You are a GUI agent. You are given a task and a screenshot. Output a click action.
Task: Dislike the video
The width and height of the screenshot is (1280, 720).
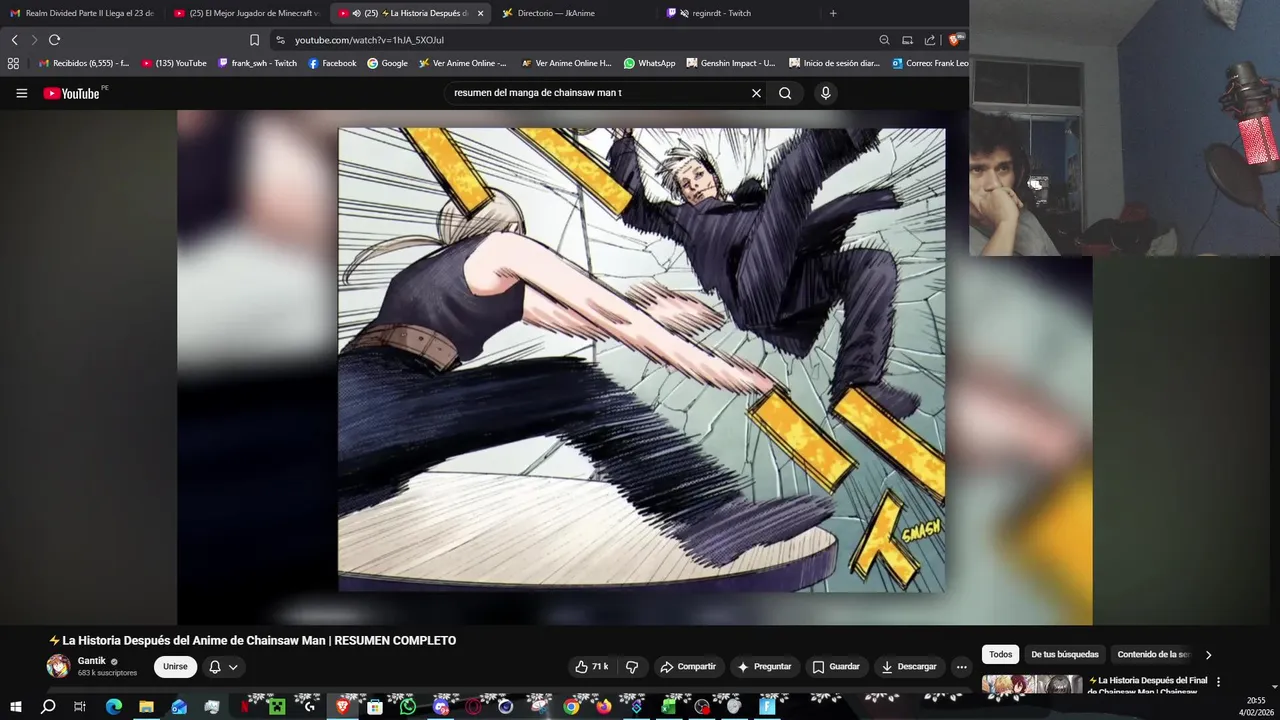(x=632, y=667)
